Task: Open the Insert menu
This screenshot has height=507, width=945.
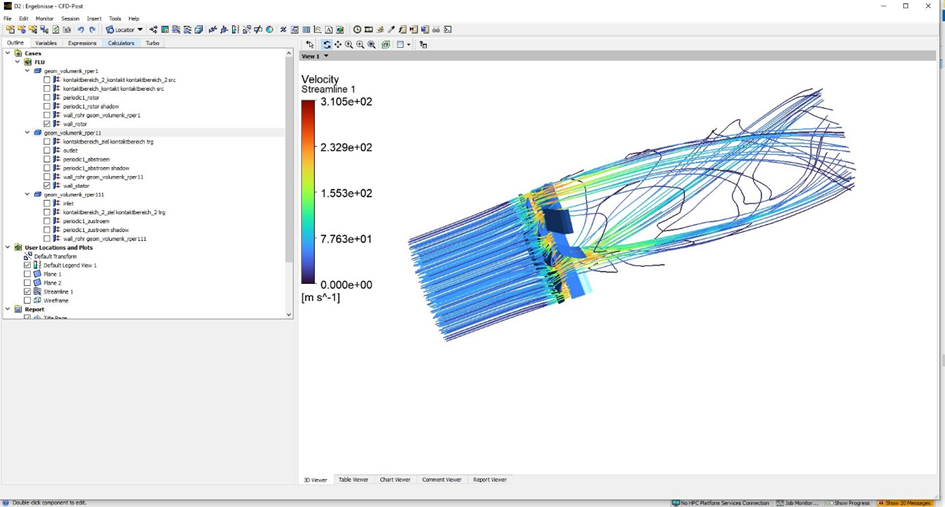Action: [94, 19]
